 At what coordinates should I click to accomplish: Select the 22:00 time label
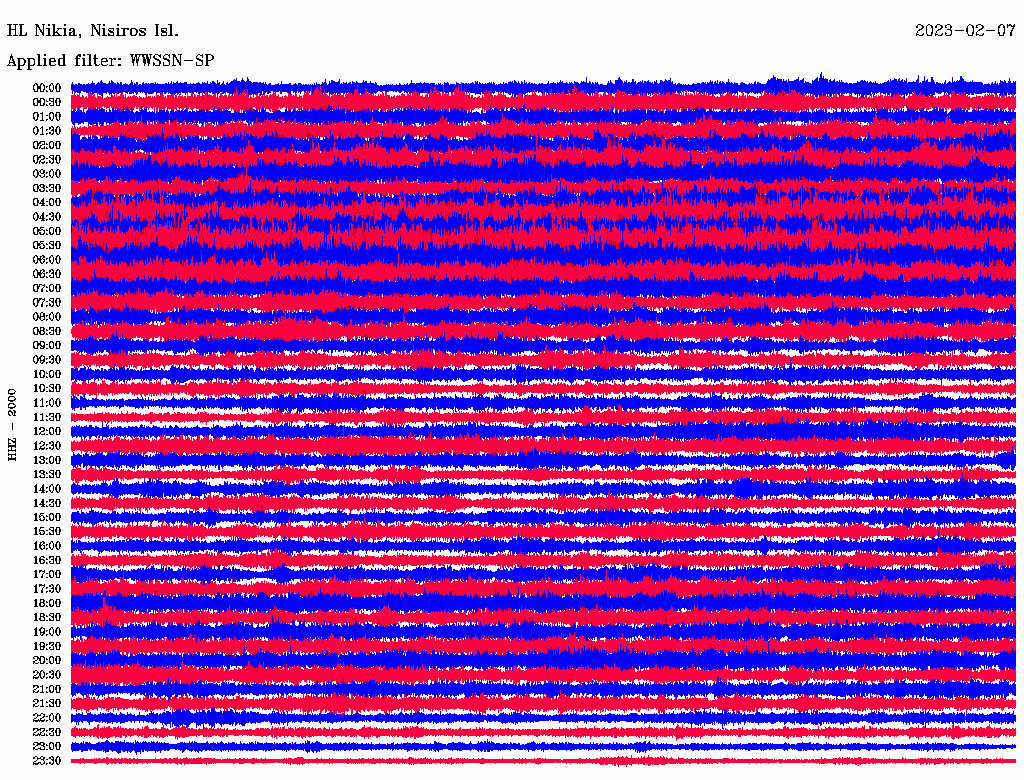(47, 718)
